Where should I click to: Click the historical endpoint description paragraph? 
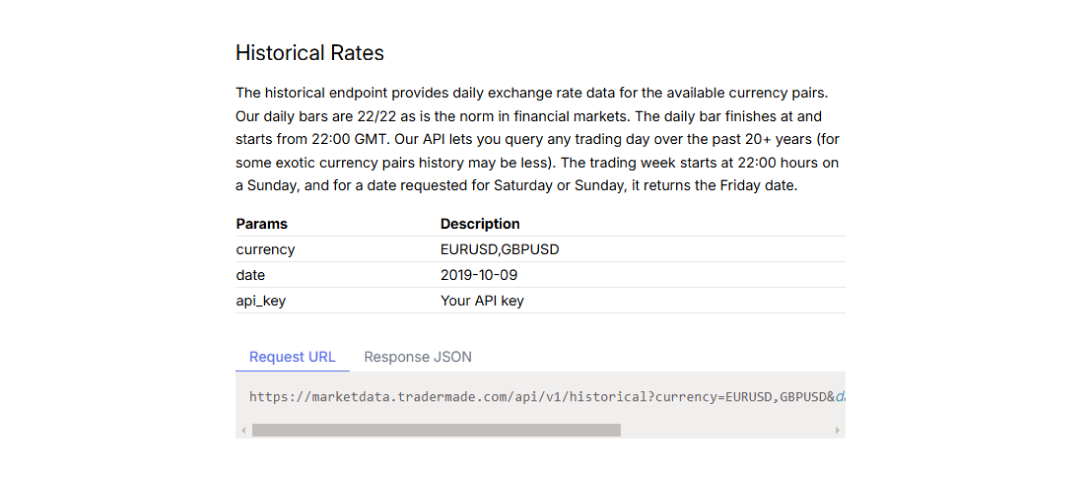pos(537,139)
